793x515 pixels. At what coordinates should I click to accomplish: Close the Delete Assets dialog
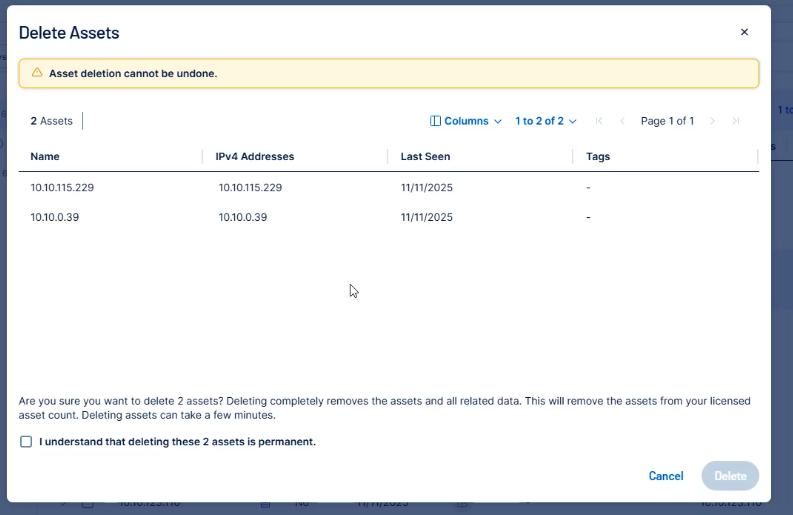pyautogui.click(x=744, y=32)
